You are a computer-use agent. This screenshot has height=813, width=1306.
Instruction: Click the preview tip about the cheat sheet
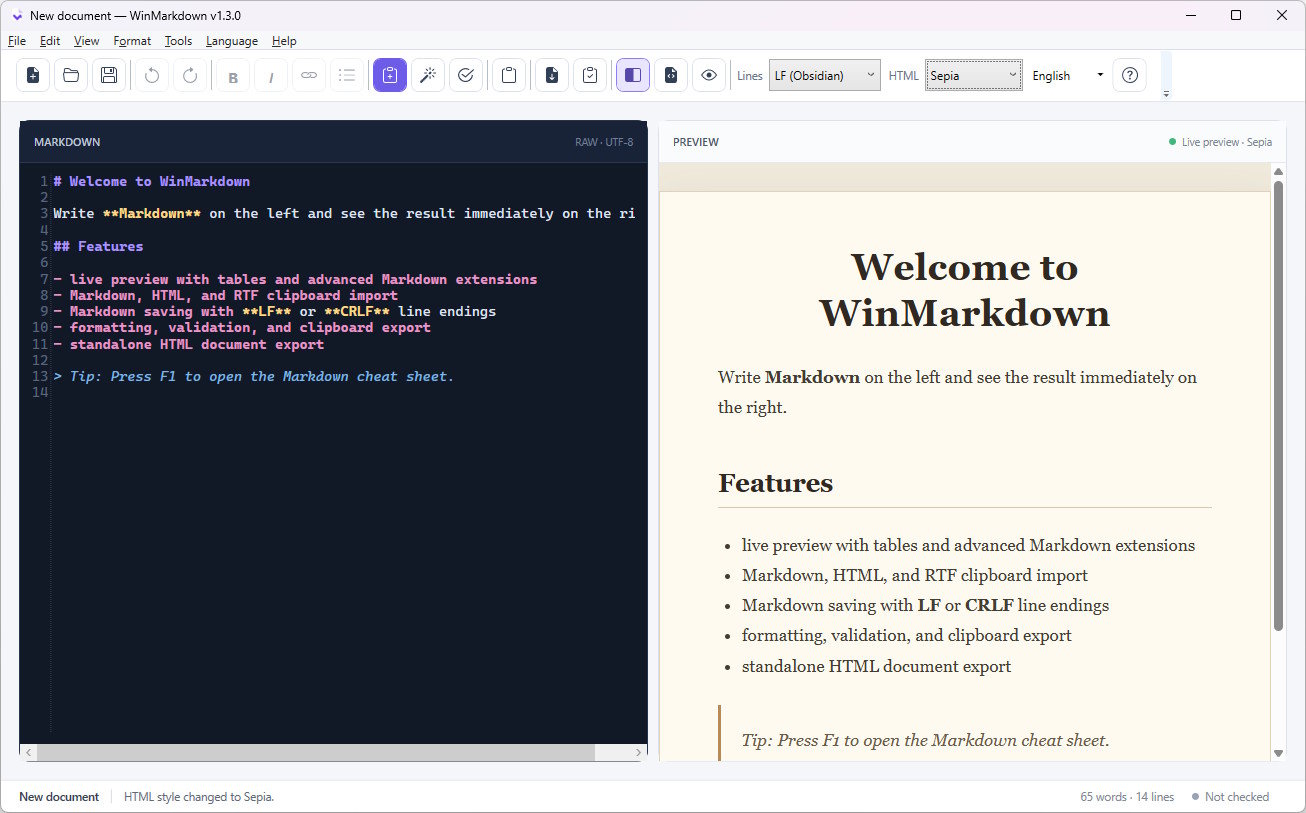[x=926, y=740]
